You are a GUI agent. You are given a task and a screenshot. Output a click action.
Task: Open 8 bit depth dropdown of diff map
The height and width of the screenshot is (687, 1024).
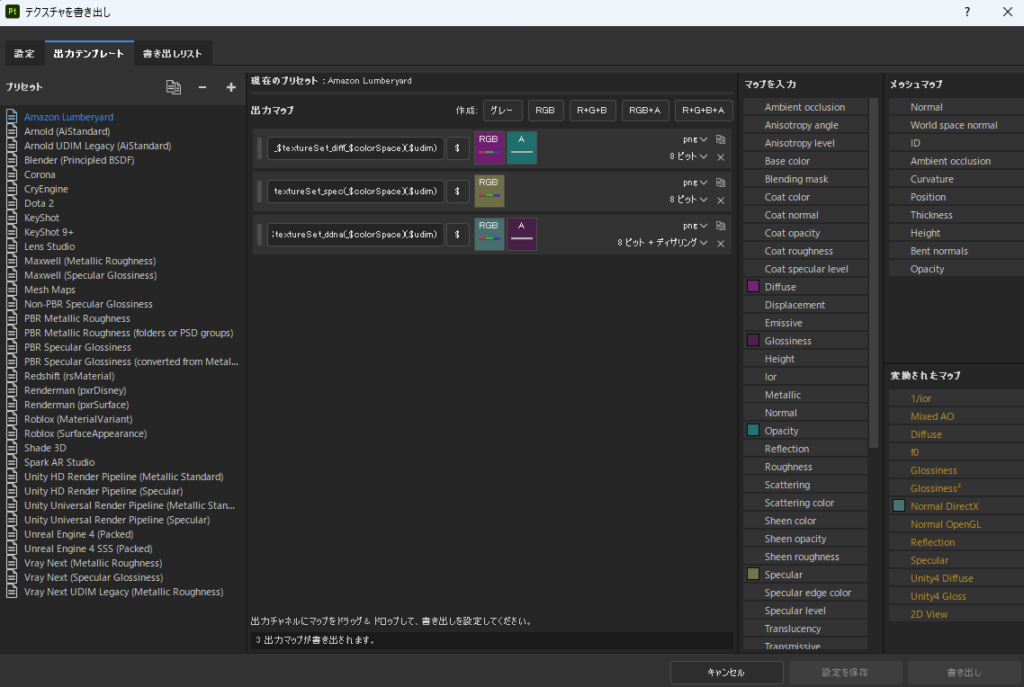tap(688, 157)
